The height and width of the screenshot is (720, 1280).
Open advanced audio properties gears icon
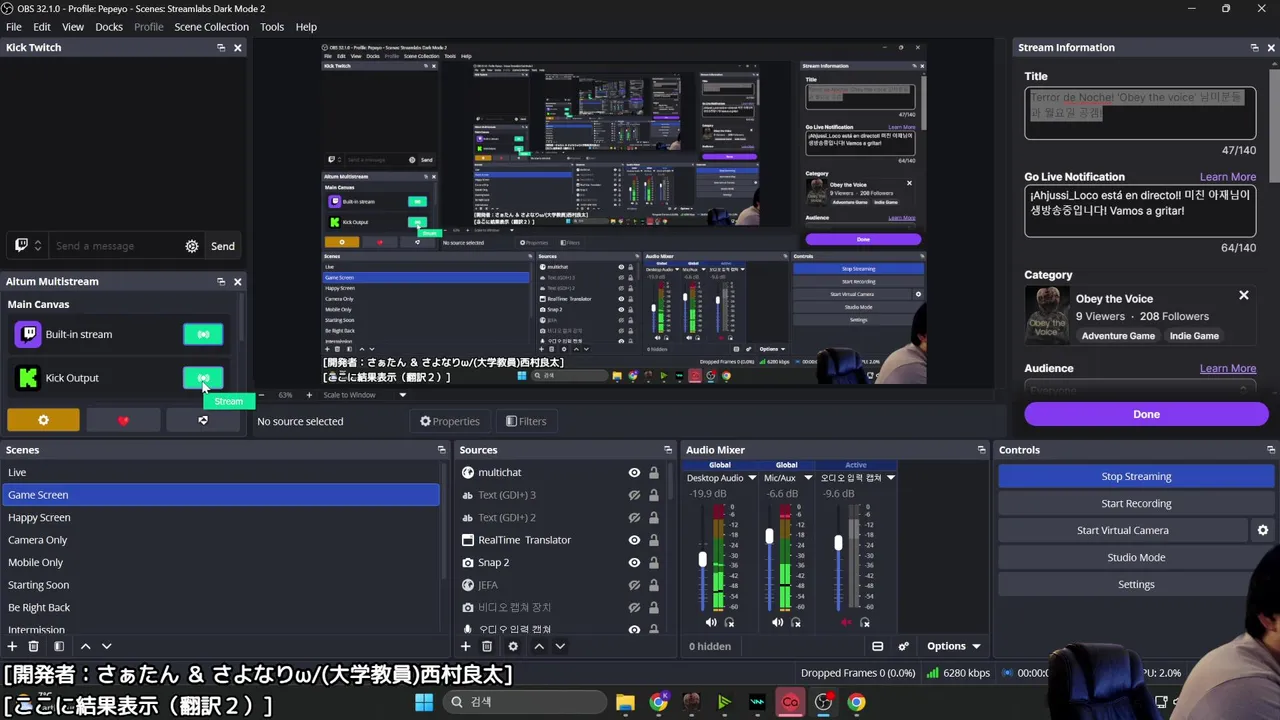pyautogui.click(x=903, y=646)
